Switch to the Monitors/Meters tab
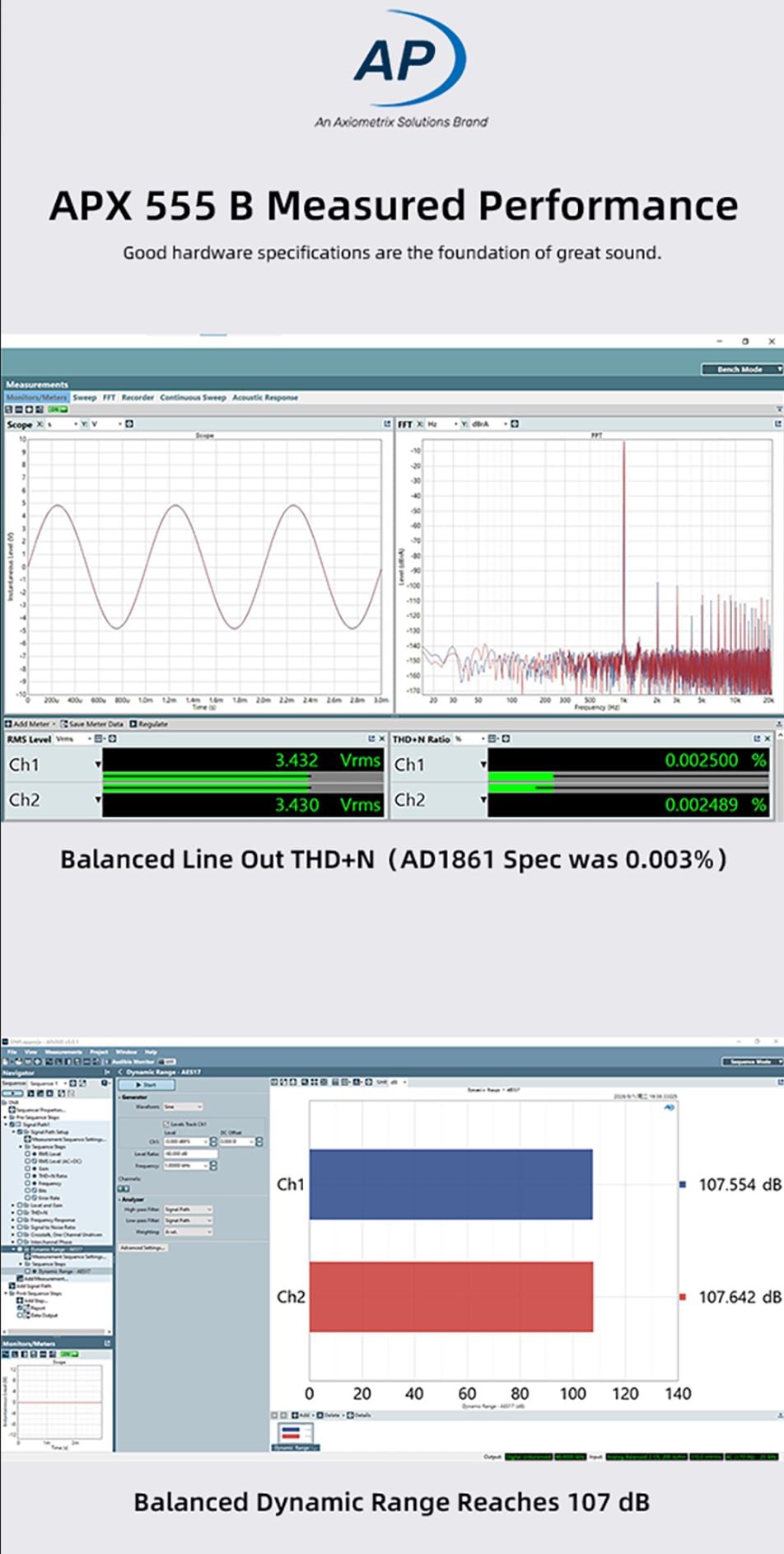This screenshot has height=1554, width=784. tap(36, 397)
